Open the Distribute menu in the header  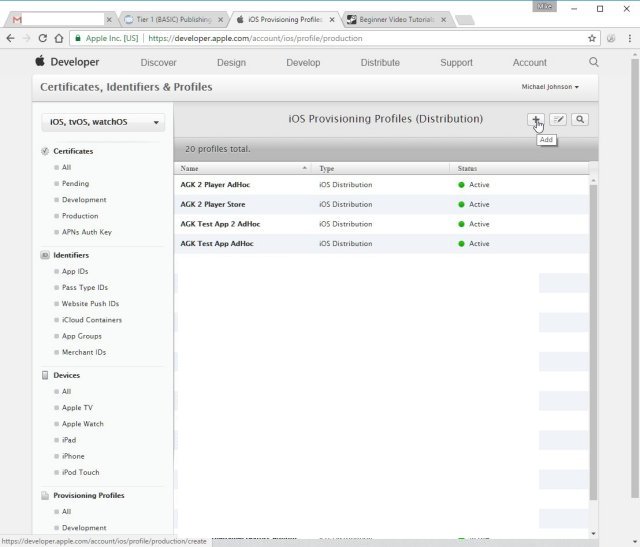tap(380, 62)
